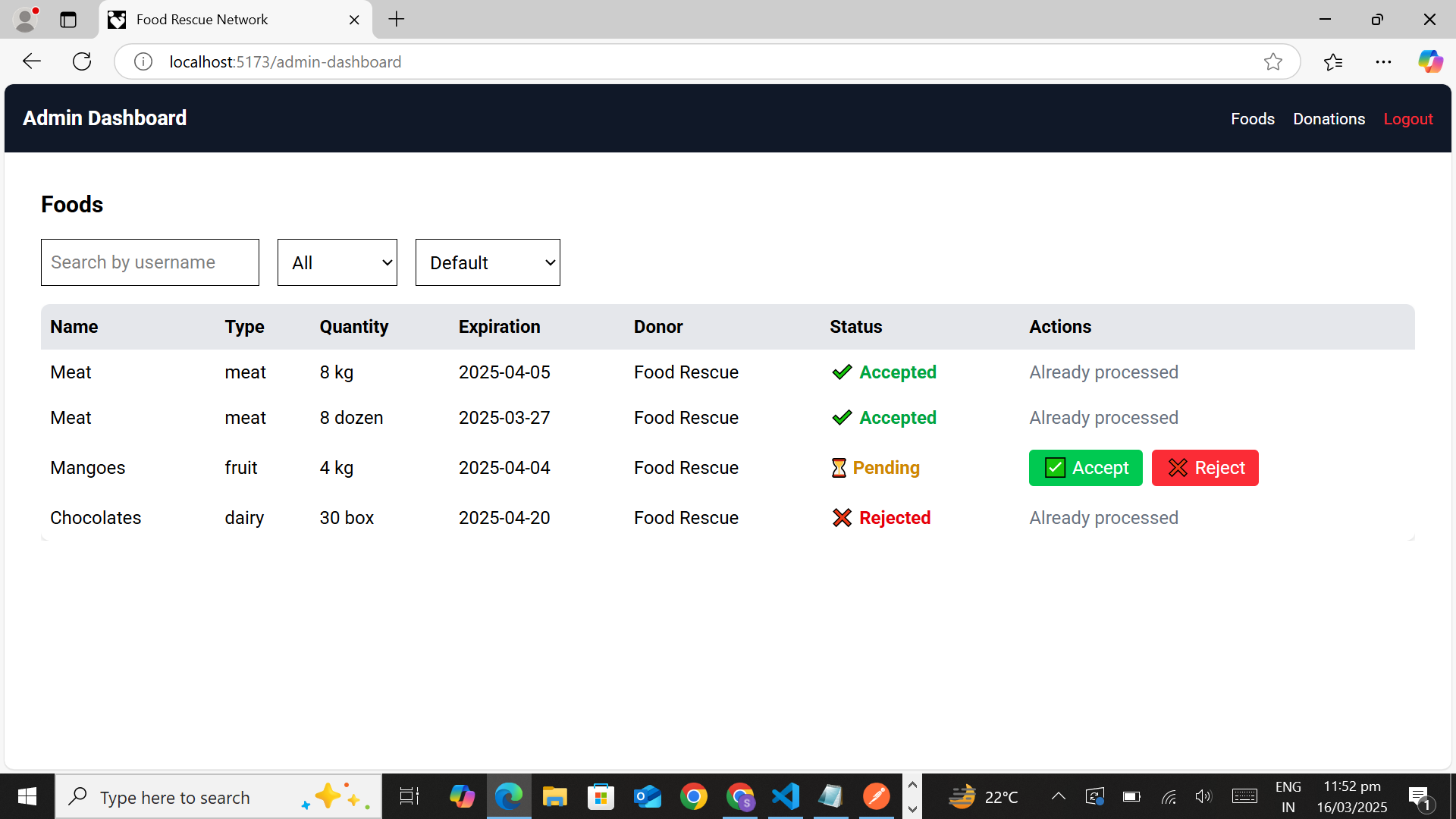
Task: Go to Donations in navigation bar
Action: point(1329,119)
